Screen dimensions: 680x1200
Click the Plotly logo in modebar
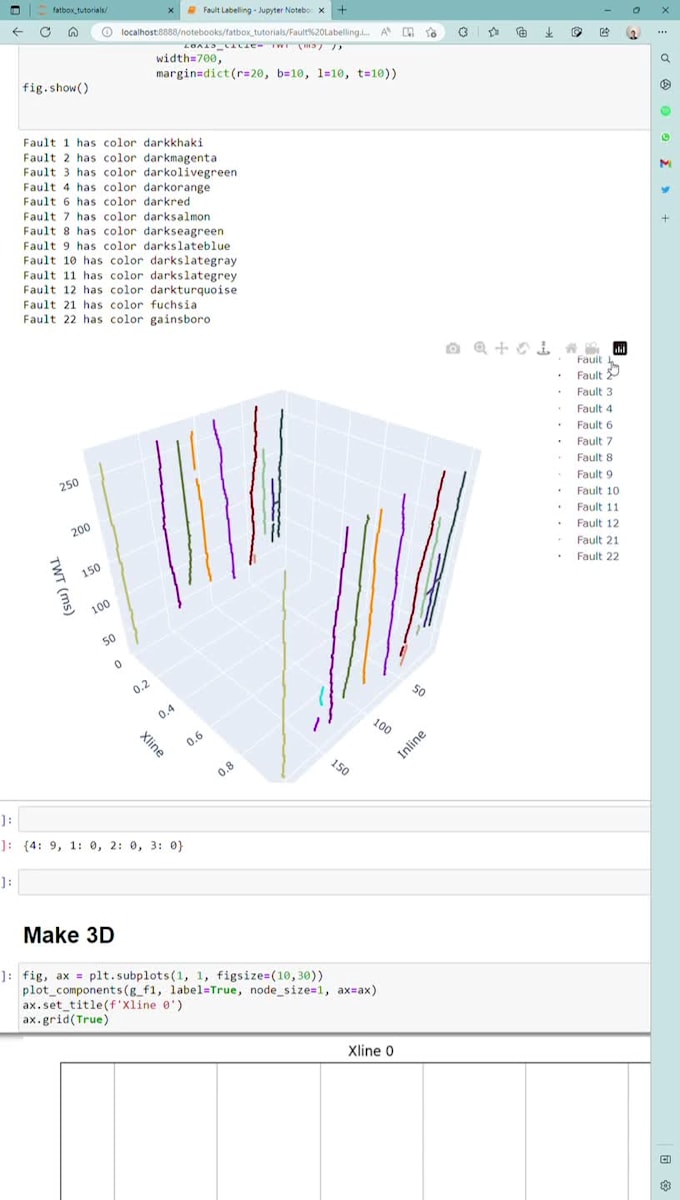point(620,348)
